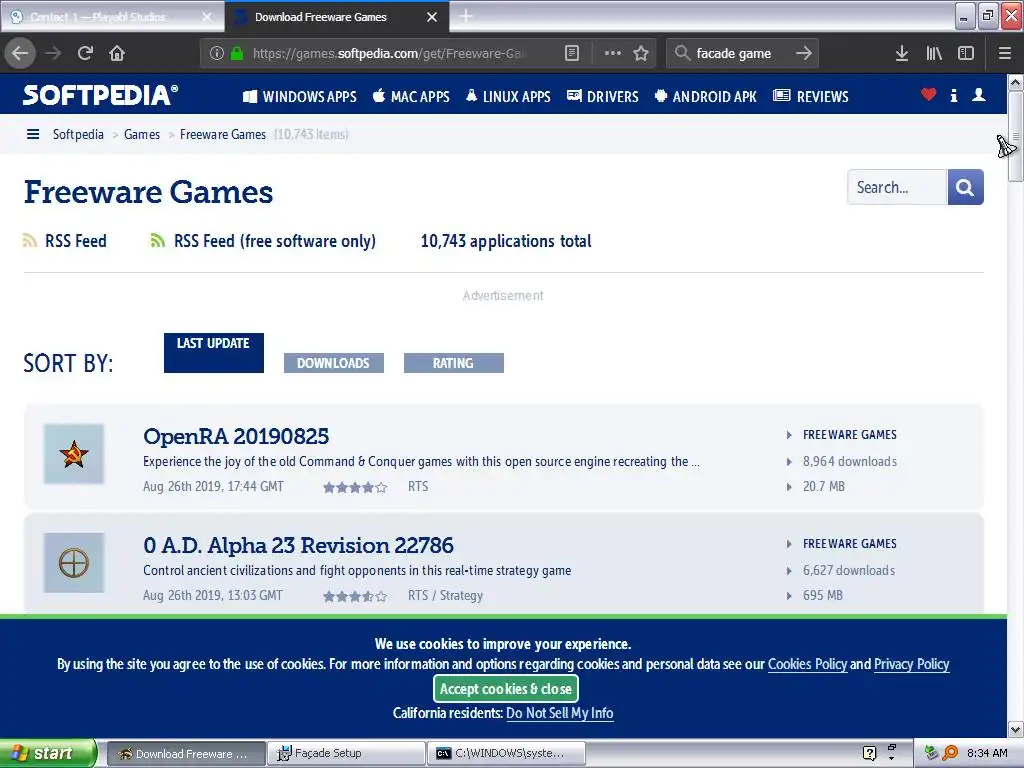Viewport: 1024px width, 768px height.
Task: Click Accept cookies & close
Action: (x=505, y=688)
